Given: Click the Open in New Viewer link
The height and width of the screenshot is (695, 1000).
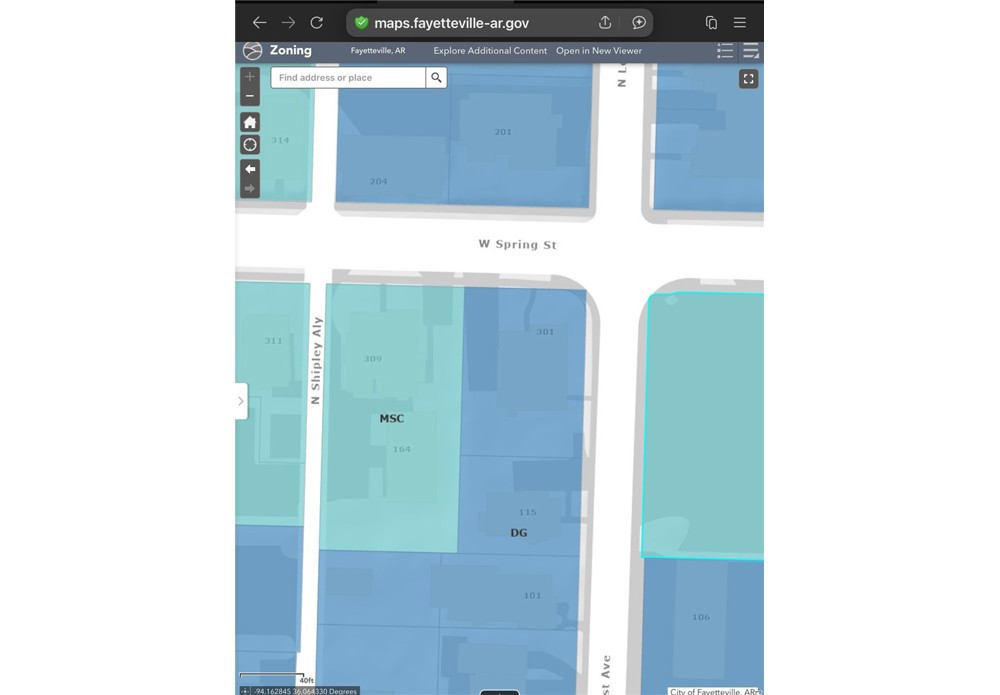Looking at the screenshot, I should pyautogui.click(x=599, y=51).
